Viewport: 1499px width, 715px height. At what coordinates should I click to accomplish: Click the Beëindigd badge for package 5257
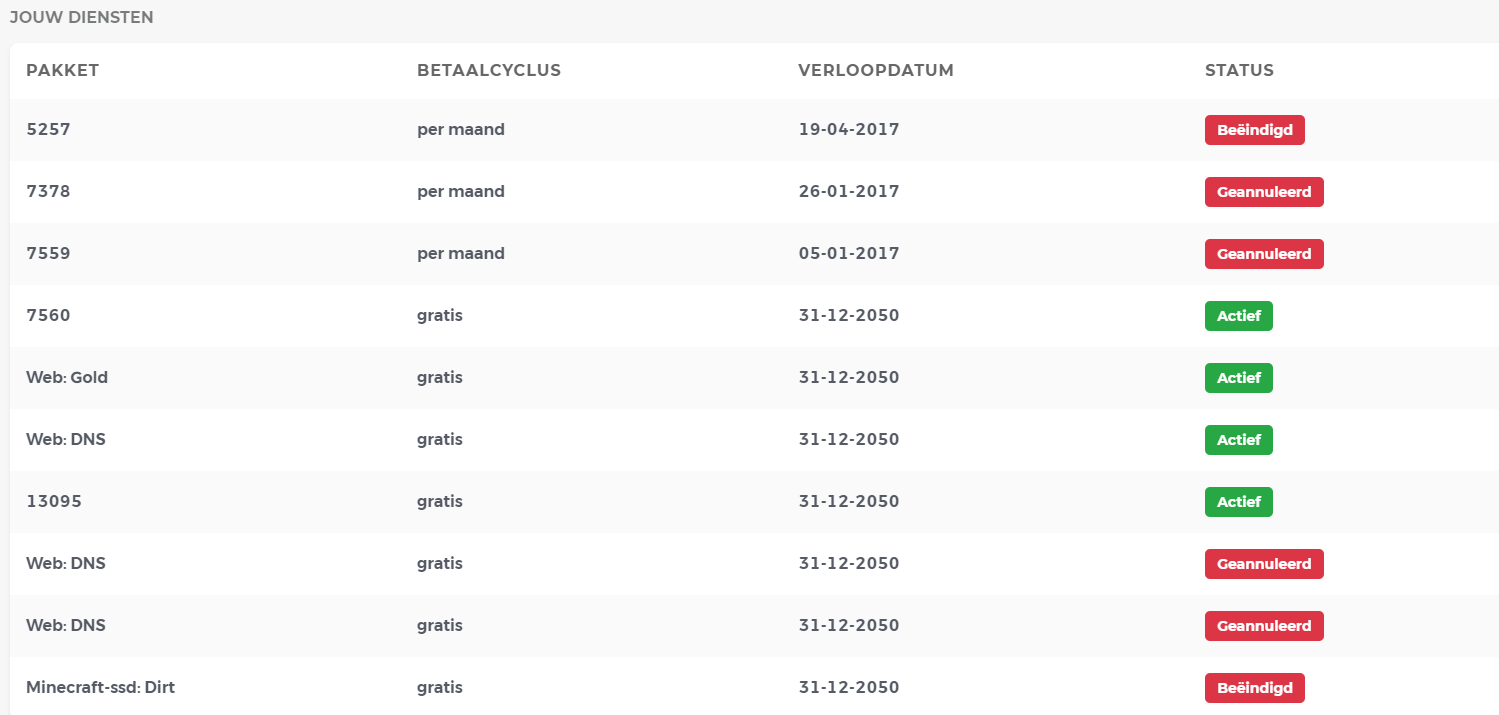[1254, 130]
